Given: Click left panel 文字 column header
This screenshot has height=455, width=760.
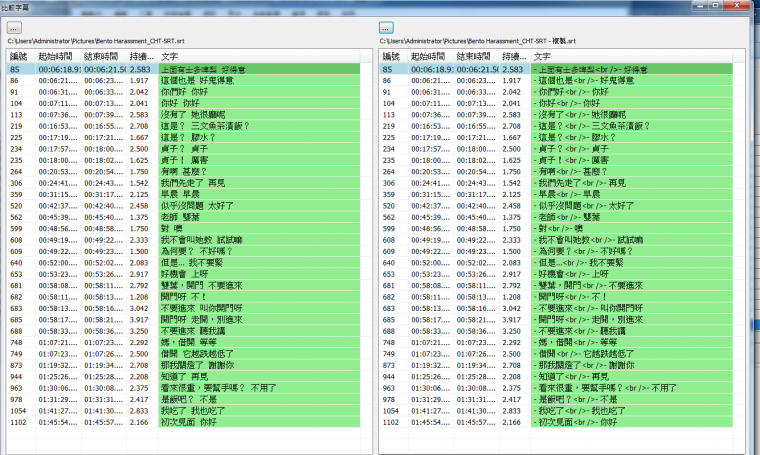Looking at the screenshot, I should [259, 56].
